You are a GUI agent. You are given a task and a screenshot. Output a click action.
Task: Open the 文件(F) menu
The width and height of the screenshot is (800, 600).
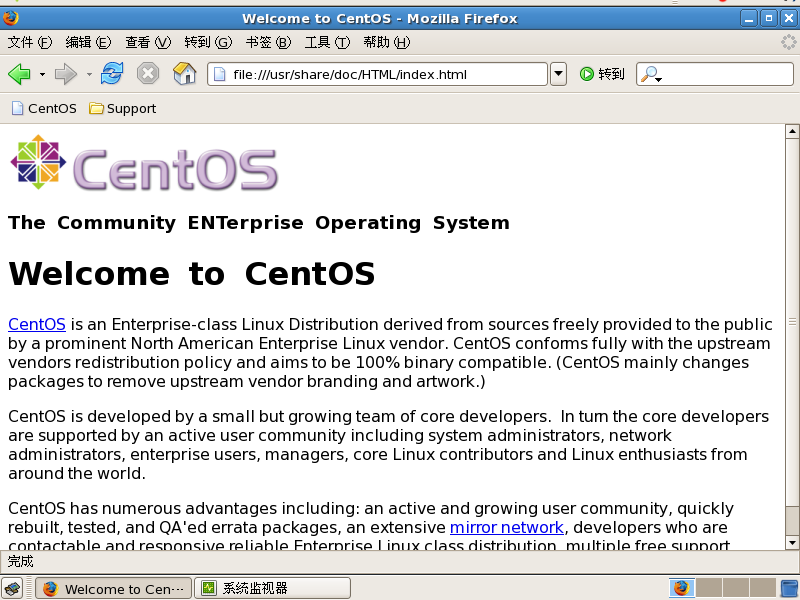pos(30,42)
